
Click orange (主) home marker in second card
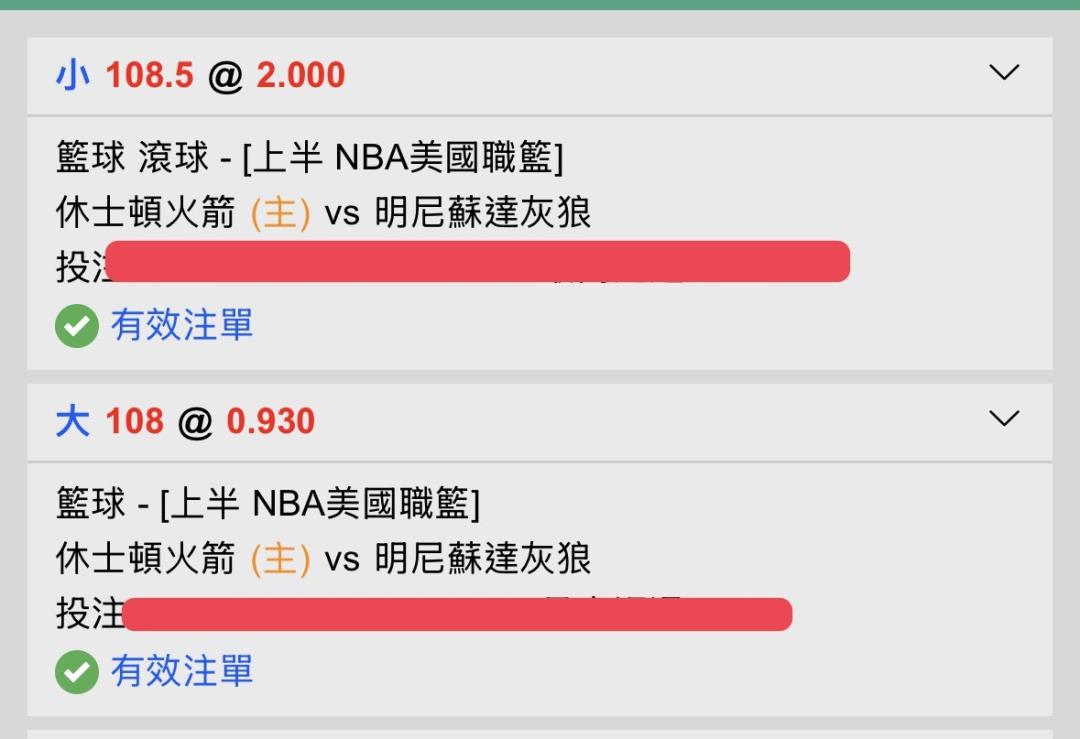[x=280, y=559]
